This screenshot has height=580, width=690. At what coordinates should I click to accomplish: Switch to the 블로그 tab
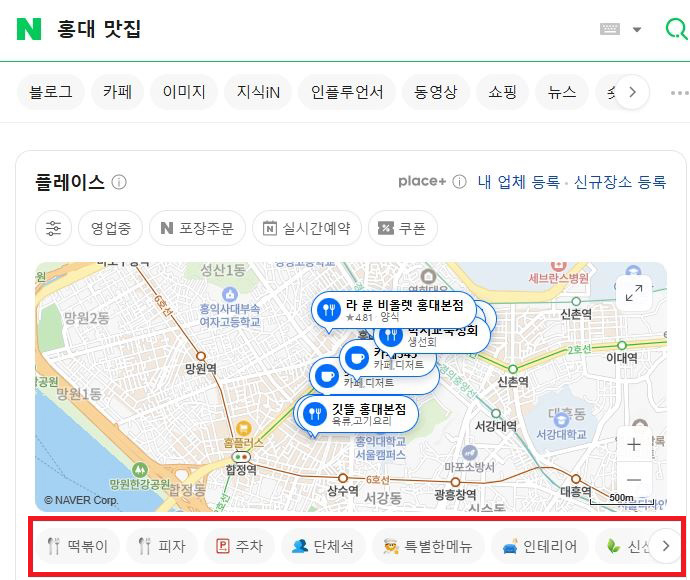(51, 92)
